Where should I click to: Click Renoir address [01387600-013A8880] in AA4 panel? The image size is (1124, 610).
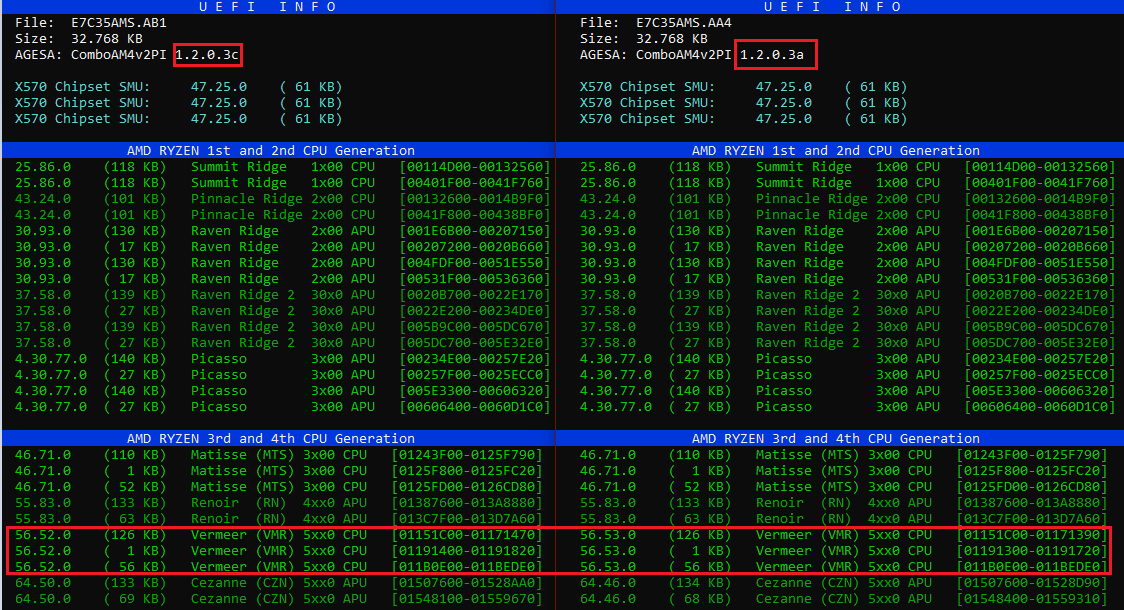(x=1032, y=502)
